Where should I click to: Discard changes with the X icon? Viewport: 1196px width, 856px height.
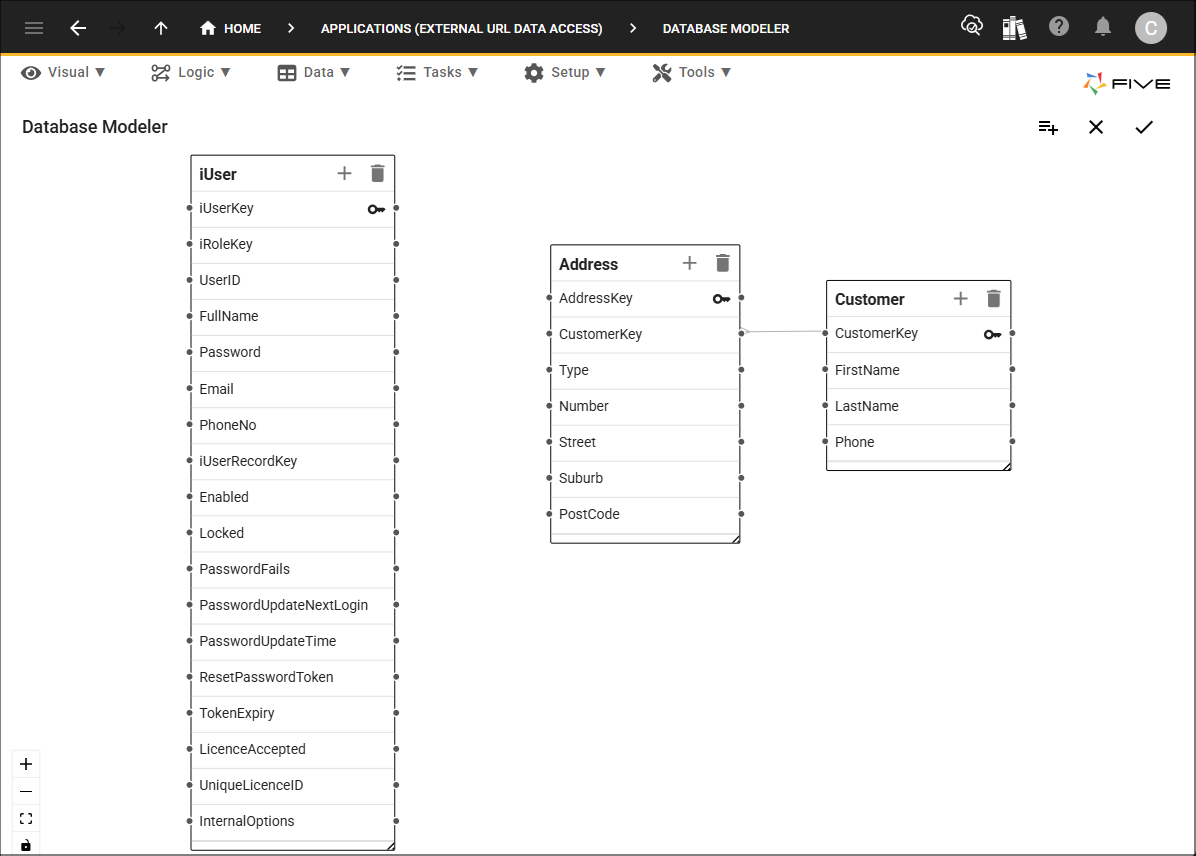(x=1095, y=127)
